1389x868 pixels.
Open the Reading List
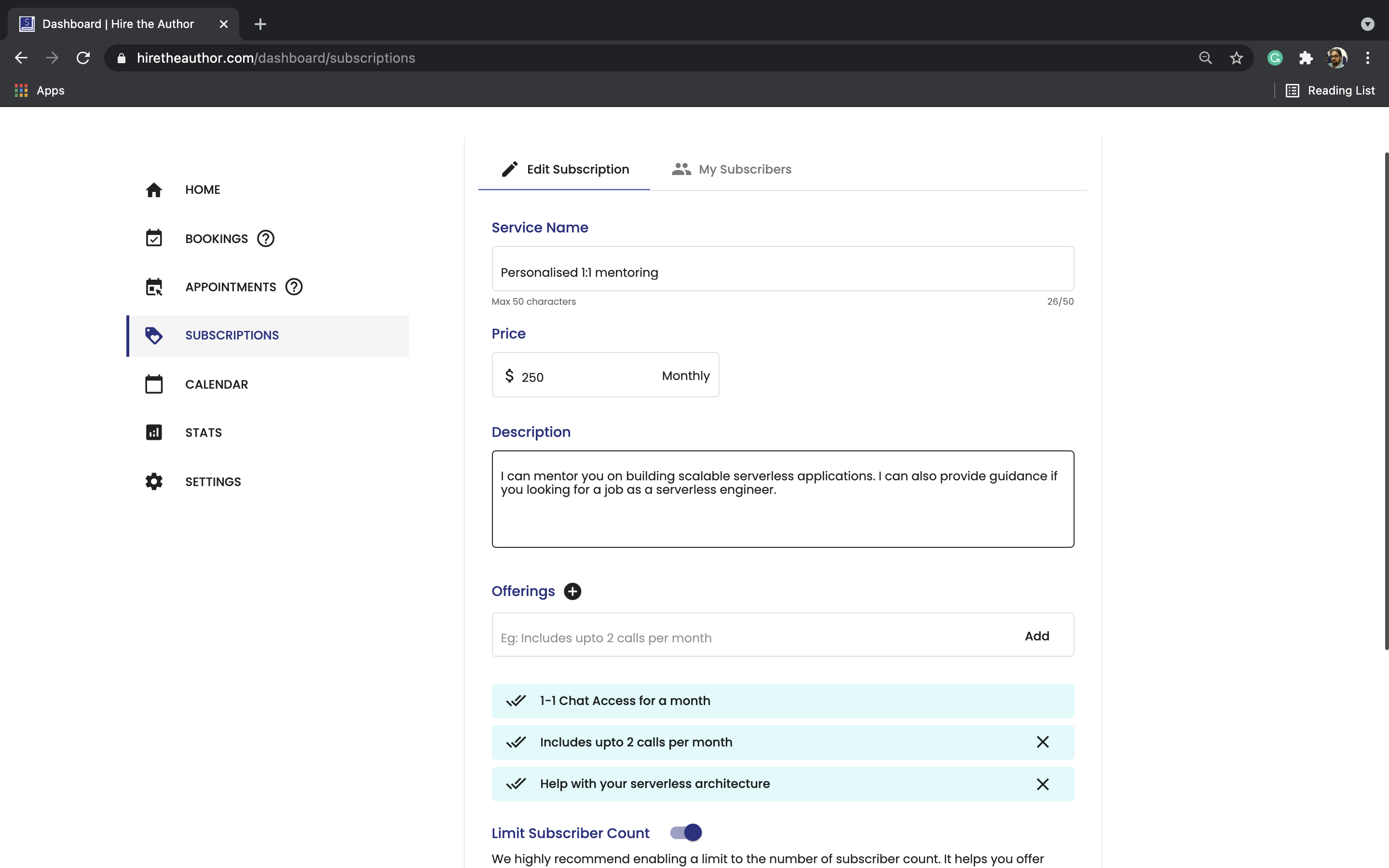tap(1330, 91)
